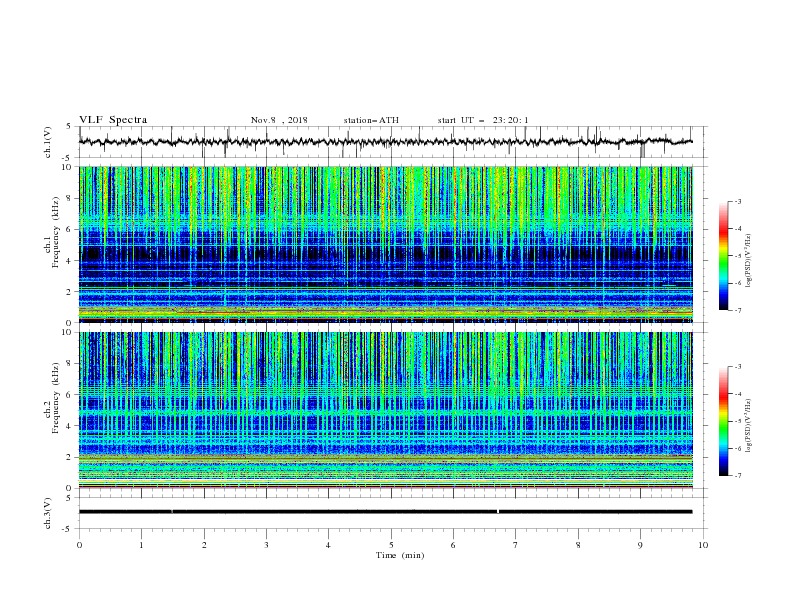Screen dimensions: 792x612
Task: Click time axis tick label '2'
Action: (x=204, y=545)
